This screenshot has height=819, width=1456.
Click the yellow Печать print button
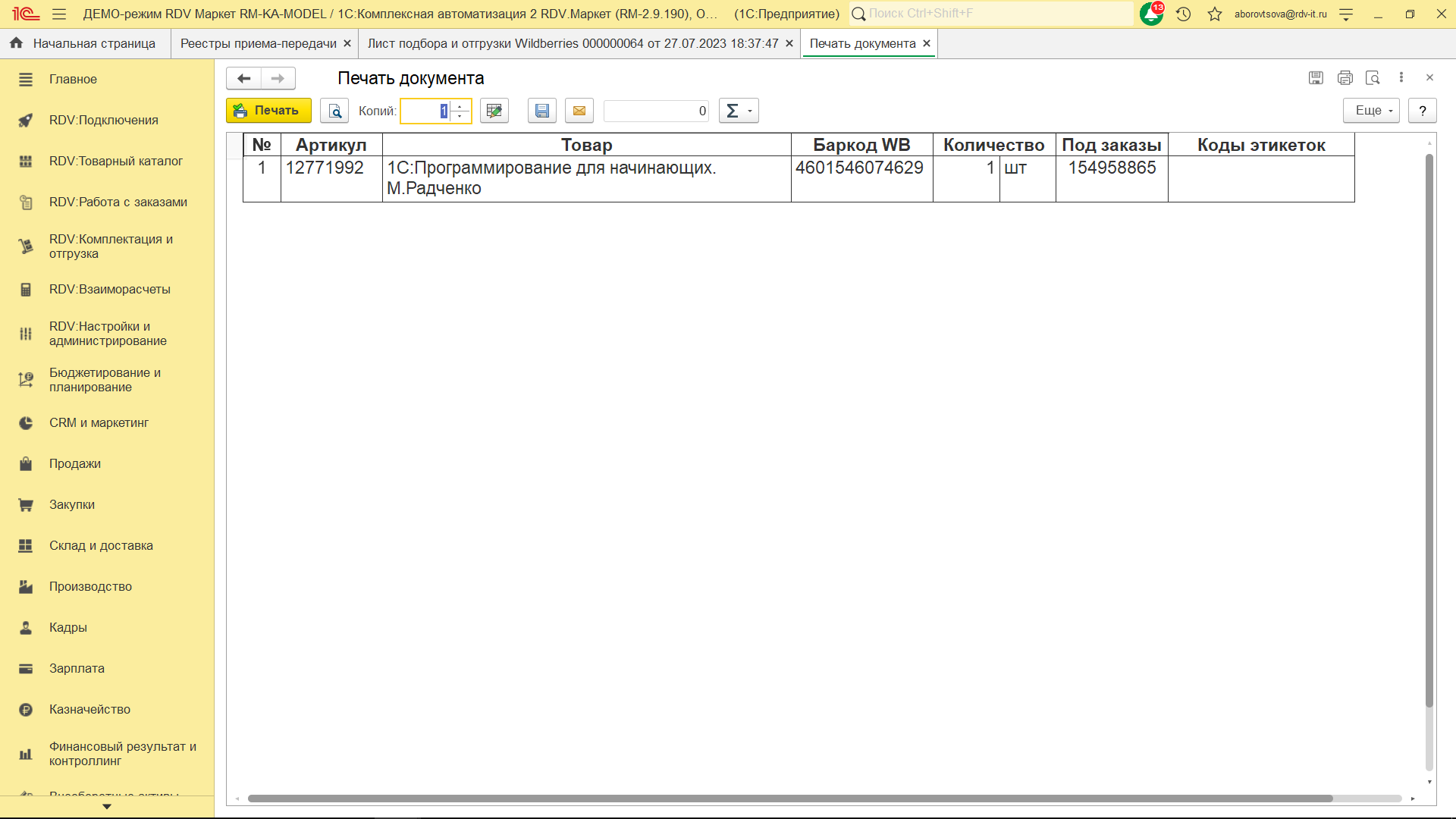tap(268, 111)
